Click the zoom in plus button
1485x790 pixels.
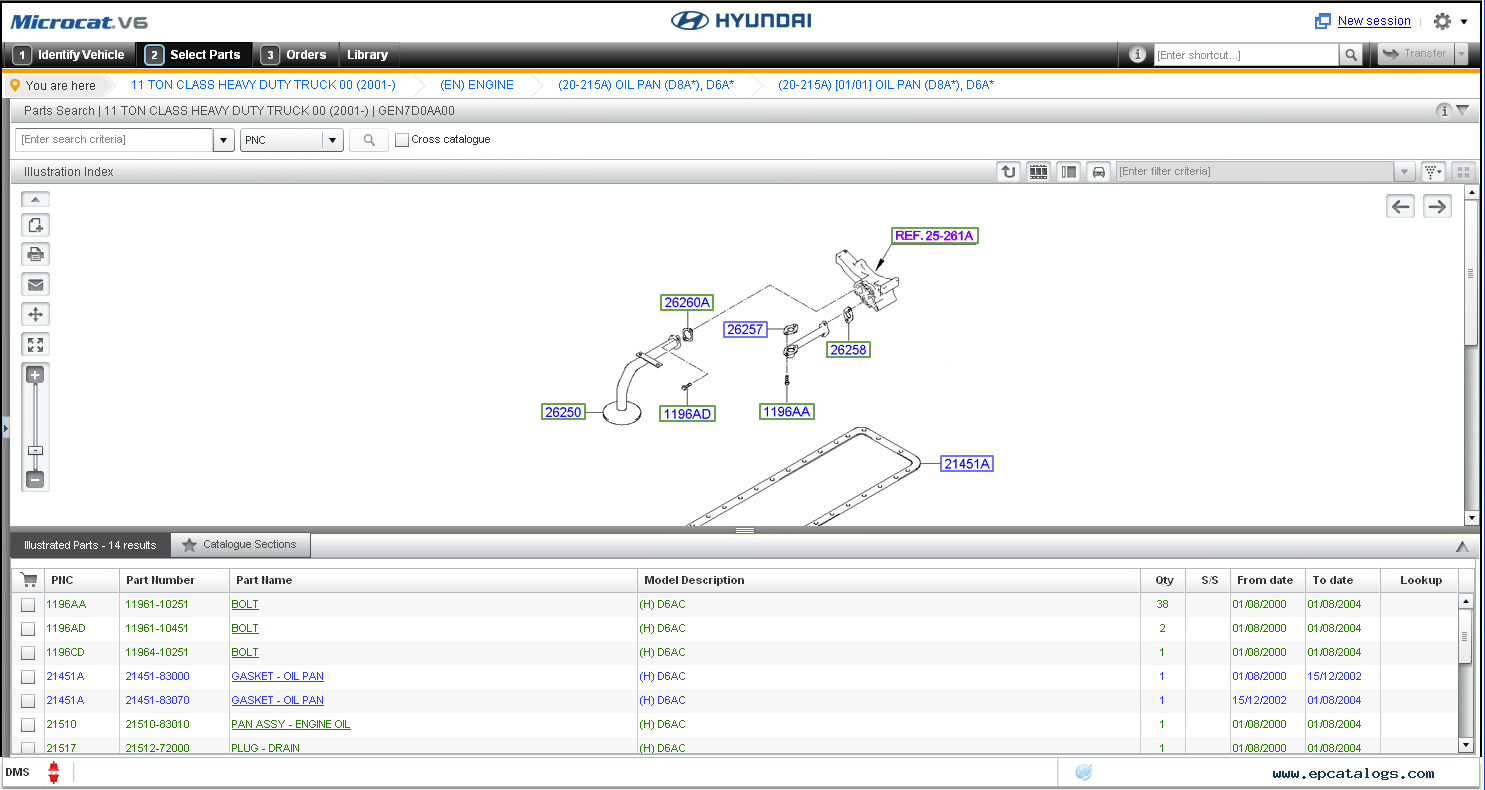(35, 376)
